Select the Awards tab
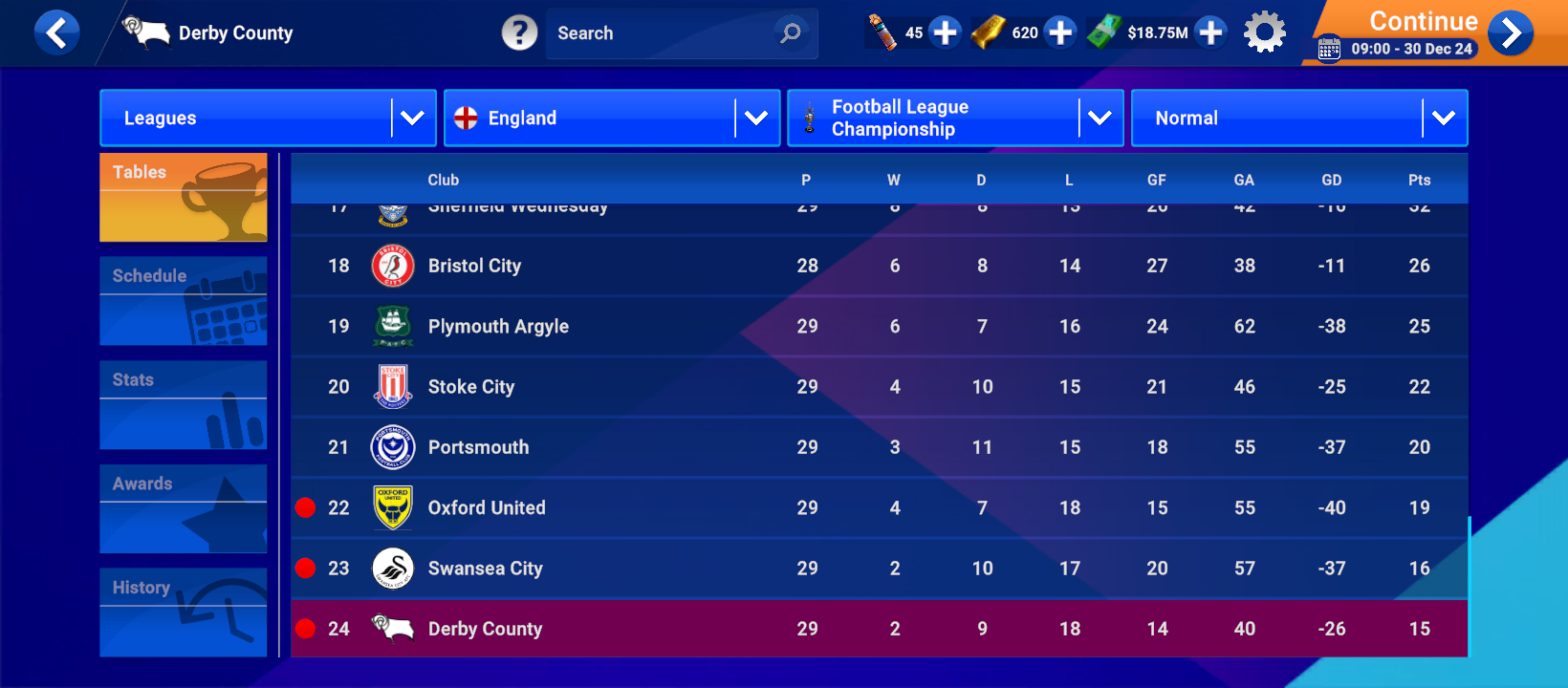 [184, 508]
